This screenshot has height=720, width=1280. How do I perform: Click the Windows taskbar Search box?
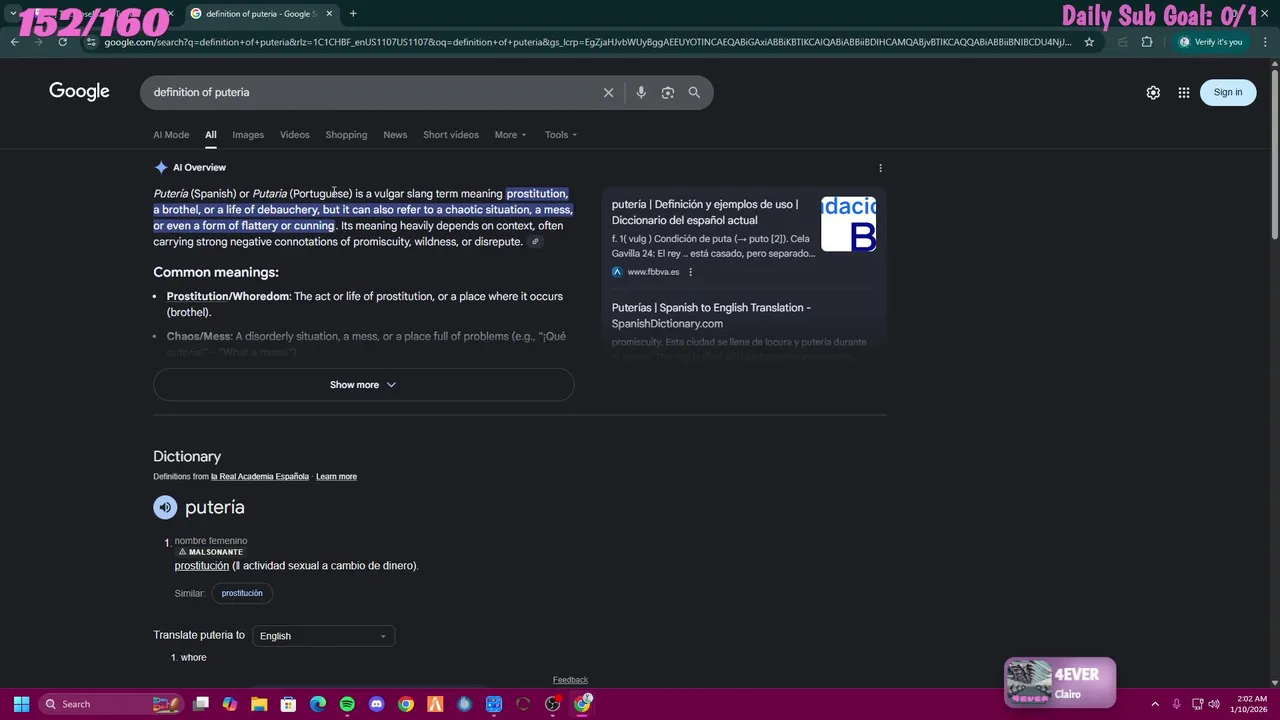pos(113,704)
